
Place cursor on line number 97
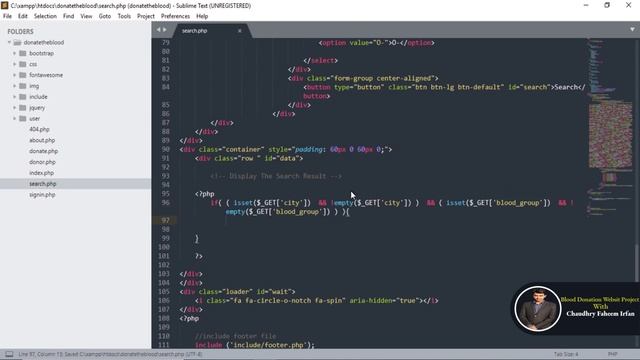point(165,220)
